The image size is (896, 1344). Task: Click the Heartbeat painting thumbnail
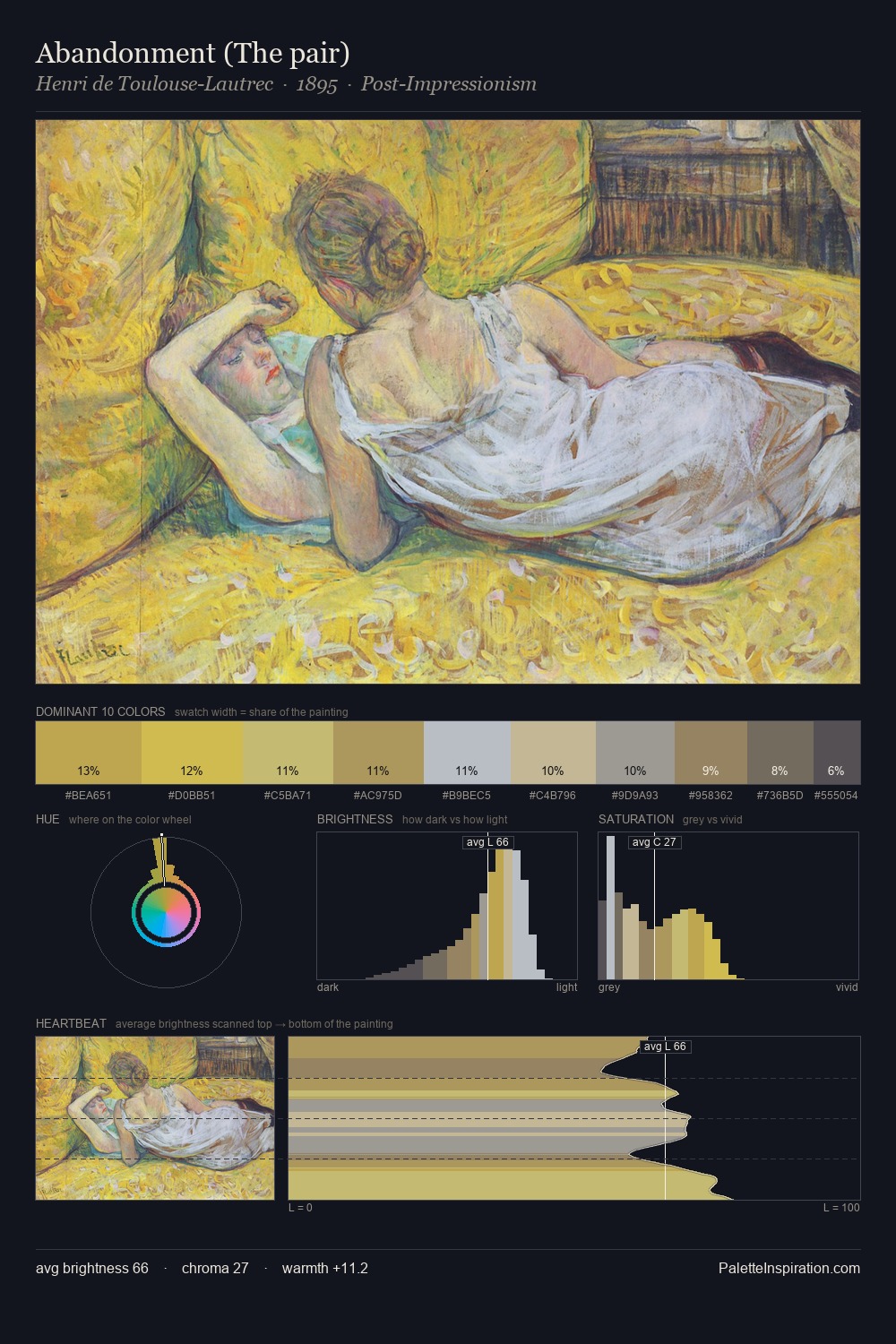tap(155, 1118)
